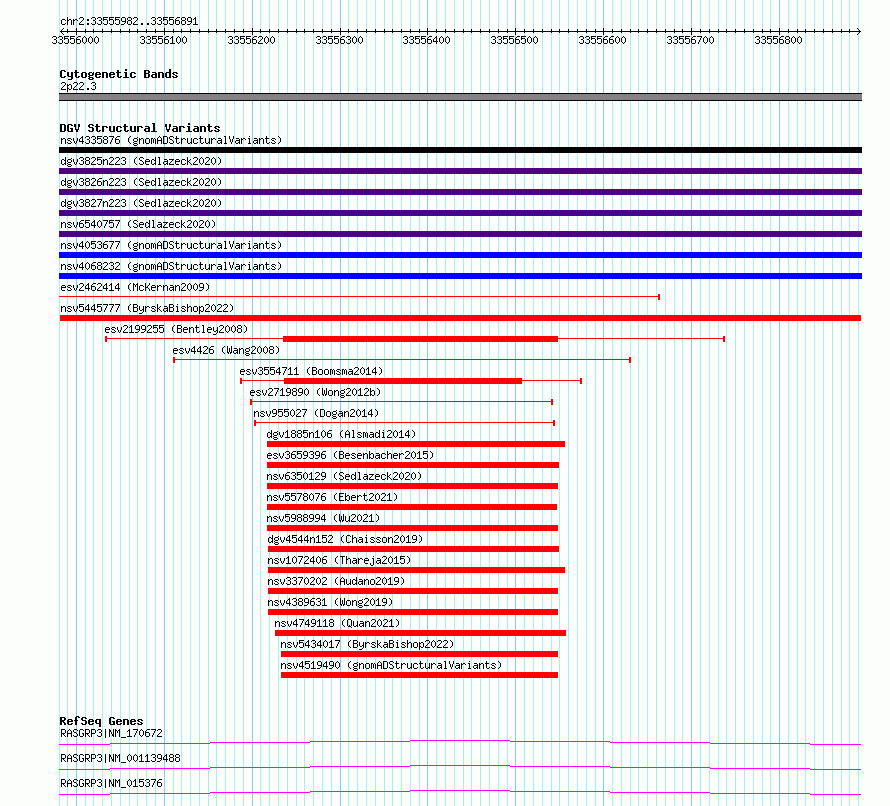
Task: Click the chr2:33555982..33556891 region label
Action: click(129, 22)
